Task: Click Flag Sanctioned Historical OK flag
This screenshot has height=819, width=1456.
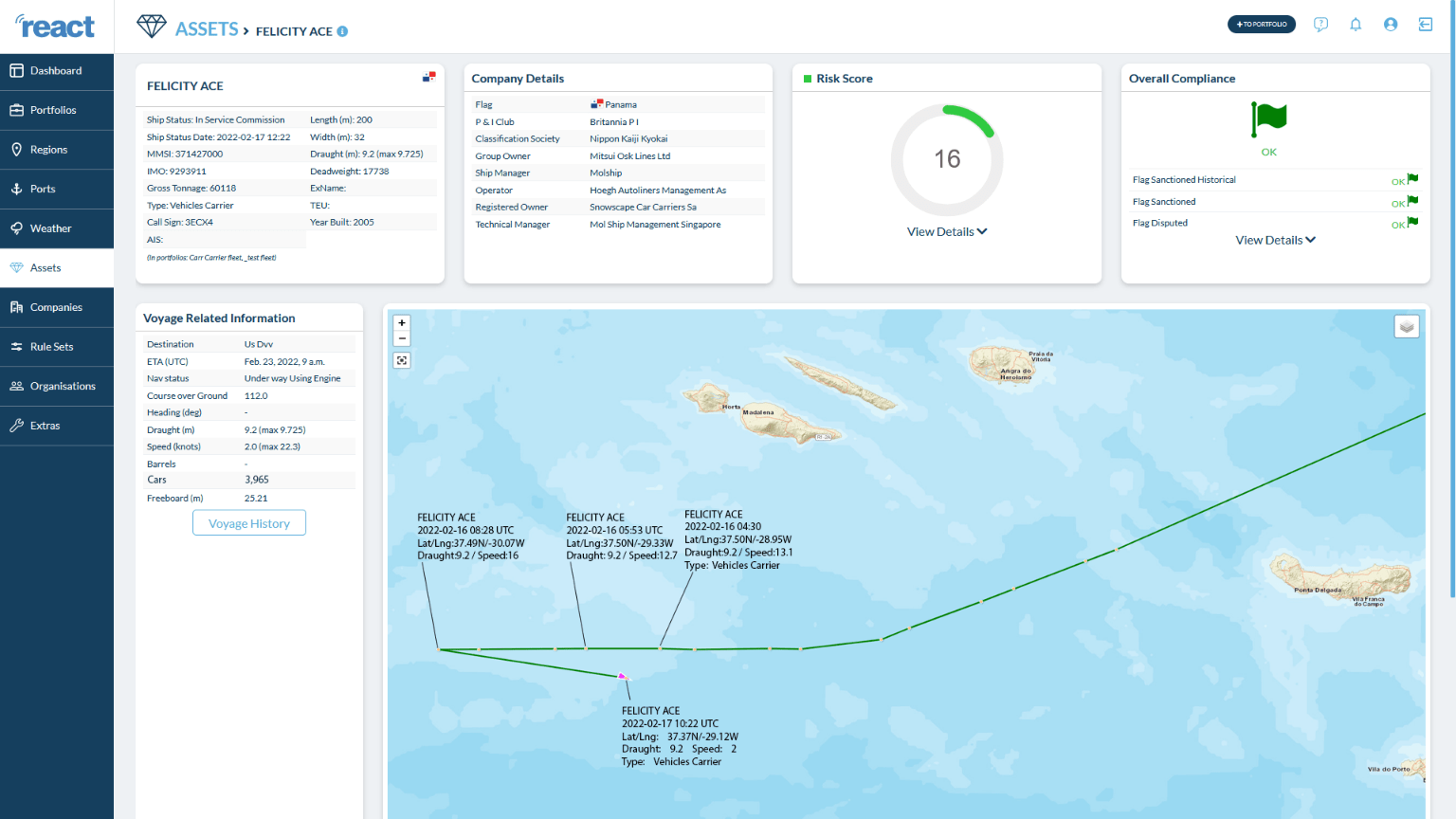Action: click(x=1412, y=179)
